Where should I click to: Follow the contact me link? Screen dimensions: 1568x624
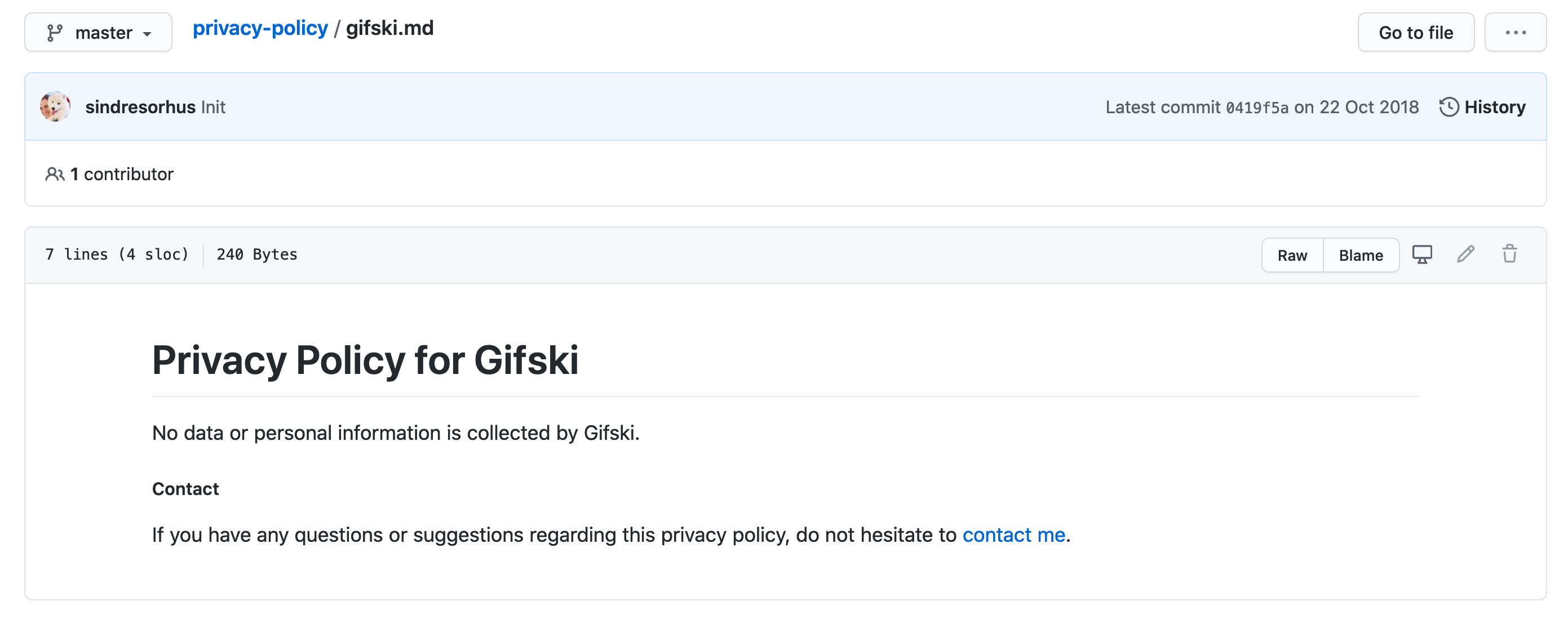1015,534
